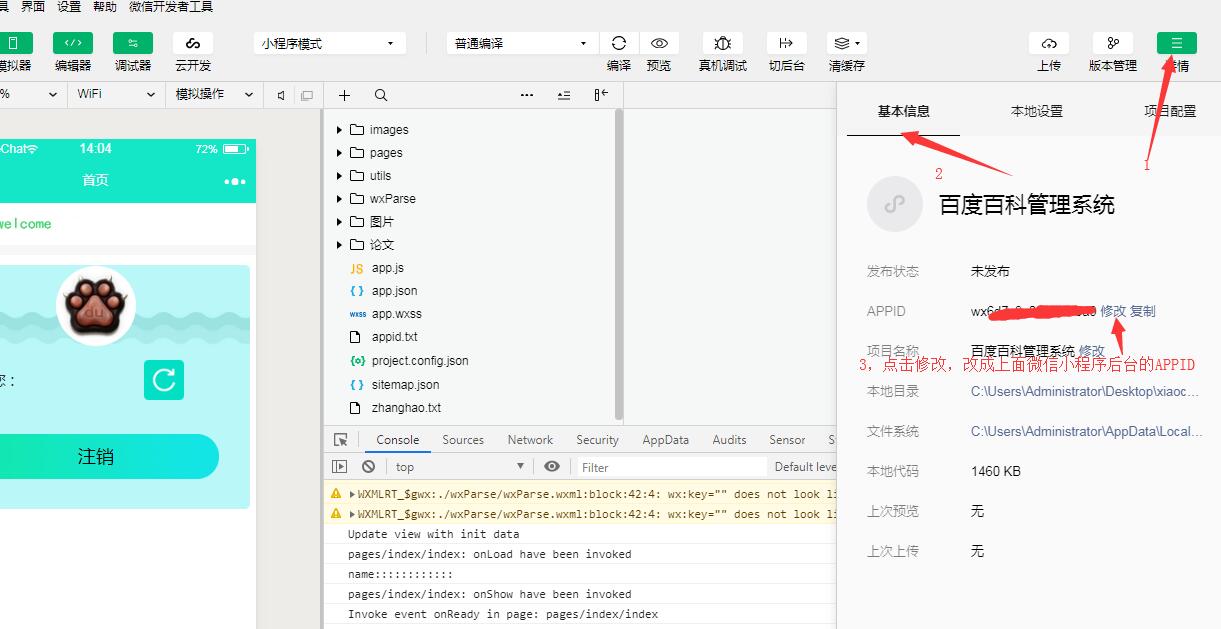The image size is (1221, 629).
Task: Open the 小程序模式 mode dropdown
Action: coord(330,44)
